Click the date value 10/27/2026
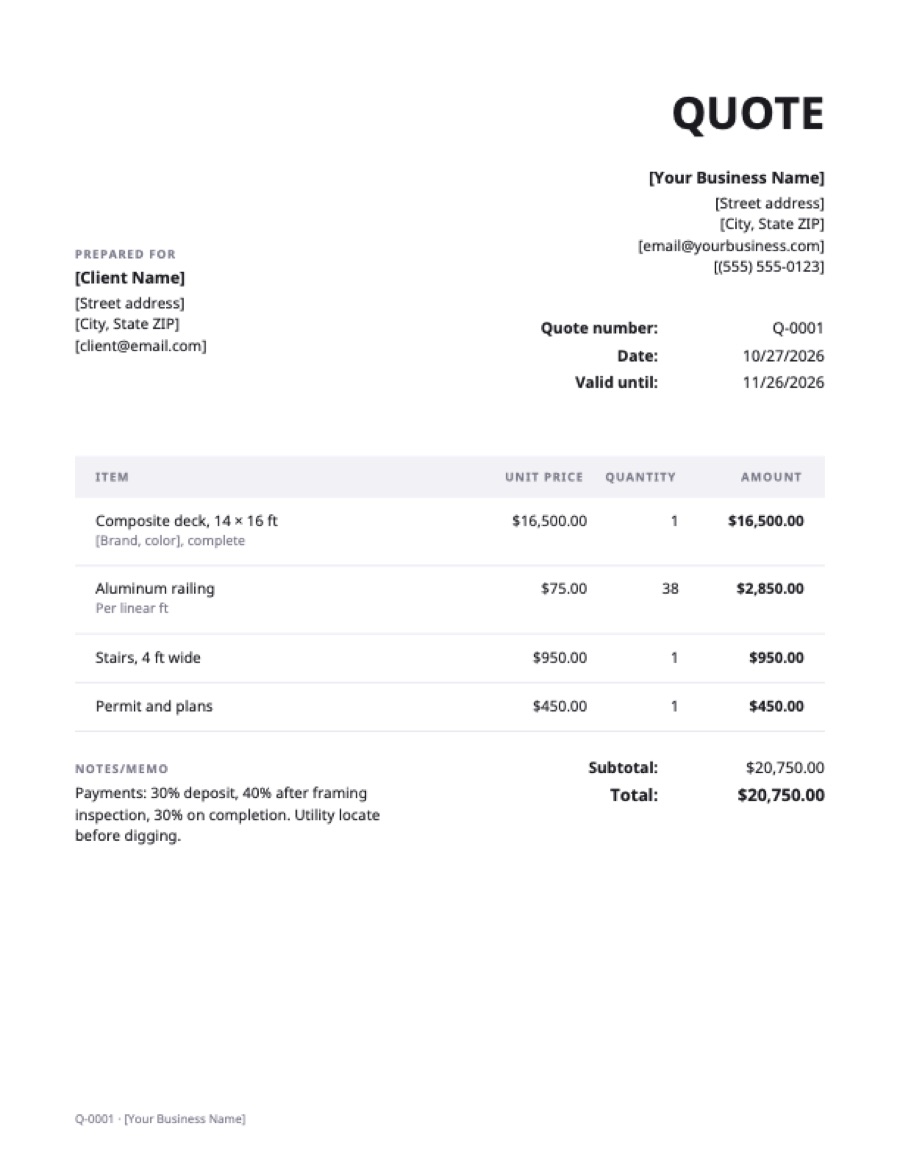 [x=783, y=356]
